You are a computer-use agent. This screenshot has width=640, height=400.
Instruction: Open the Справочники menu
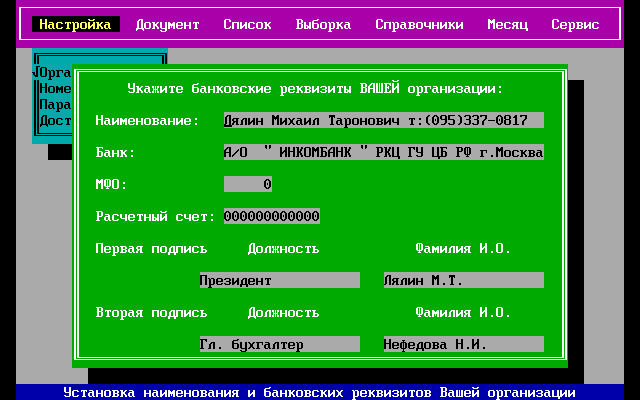tap(419, 24)
